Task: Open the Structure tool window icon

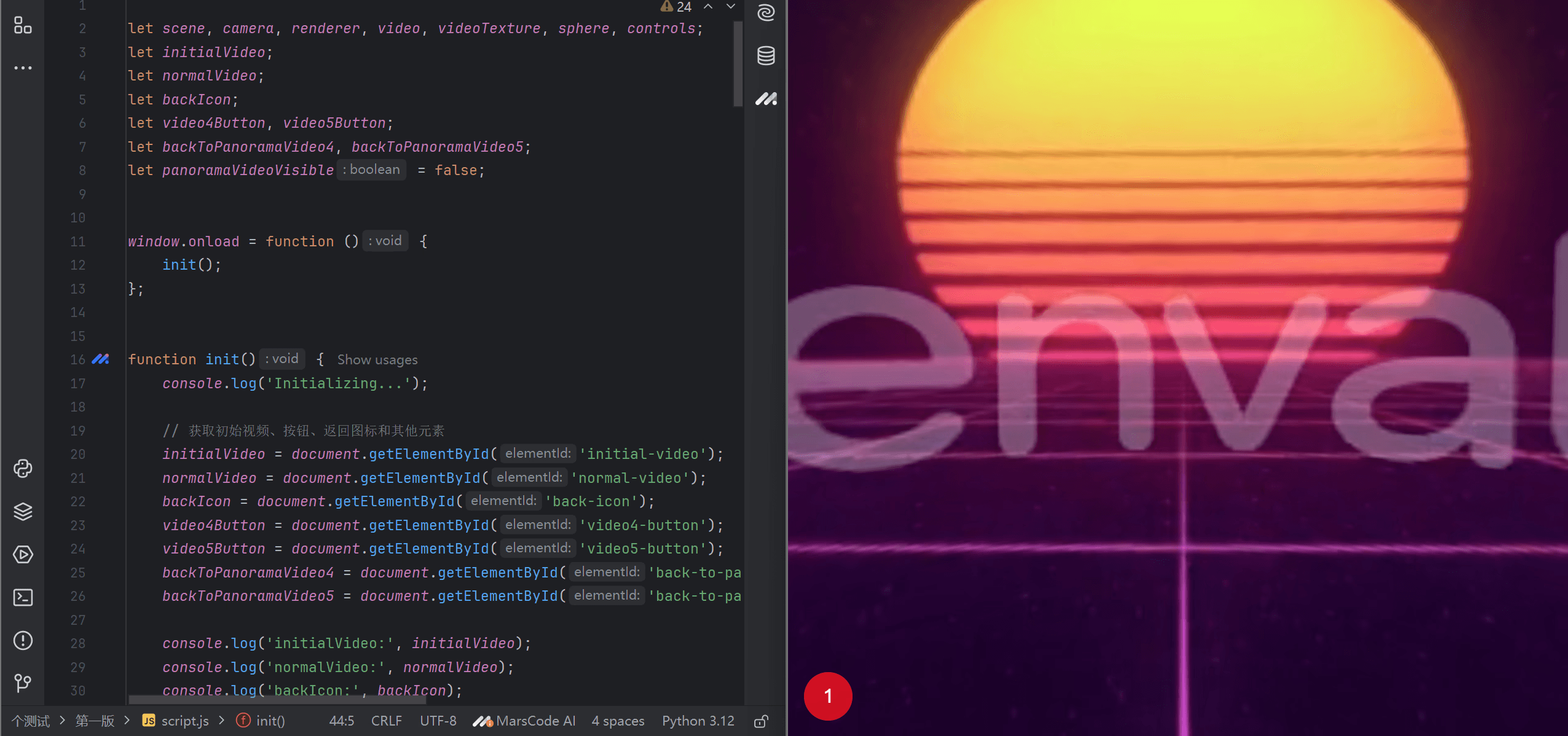Action: coord(23,25)
